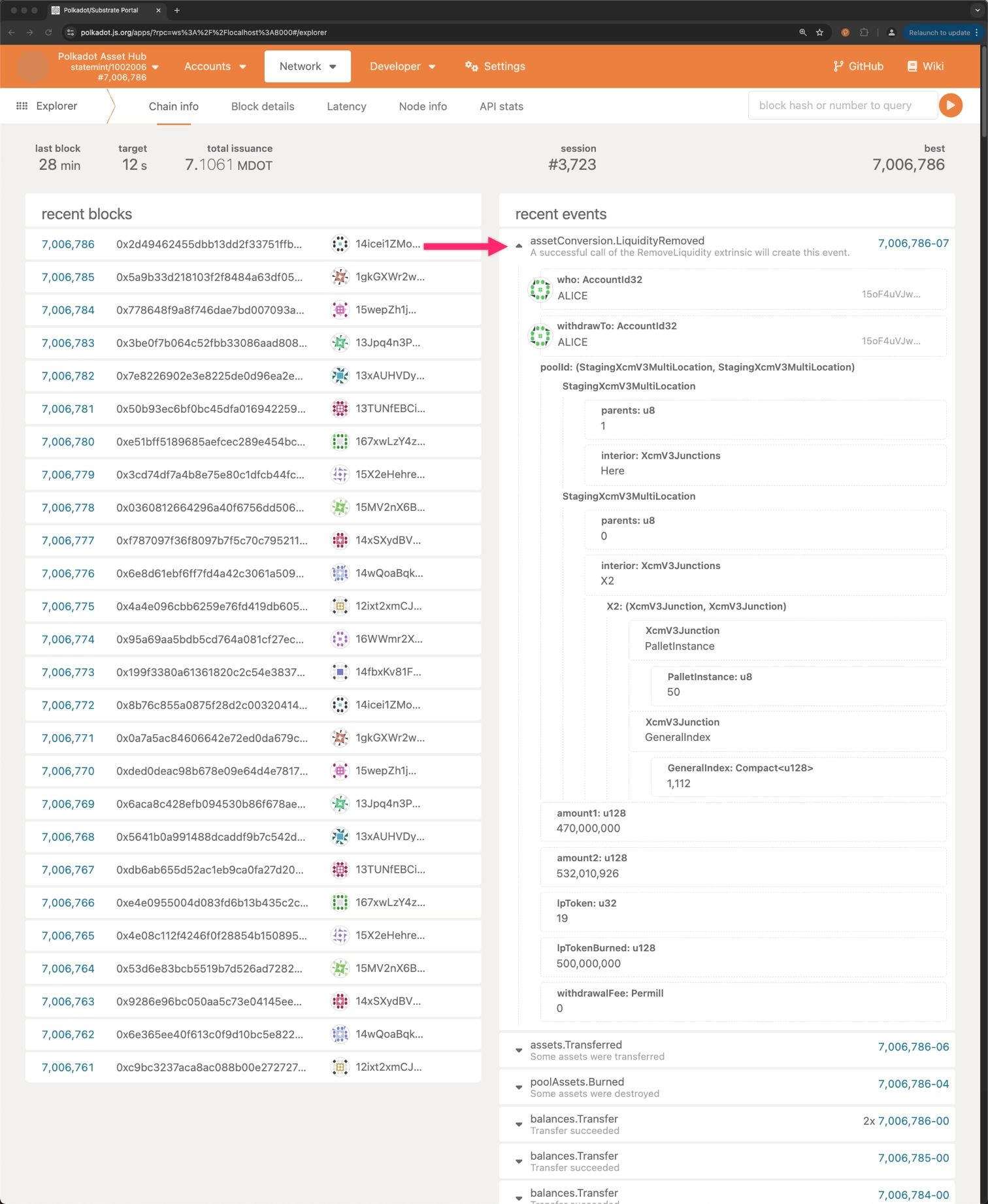This screenshot has width=988, height=1204.
Task: Open the Wiki book icon link
Action: tap(912, 66)
